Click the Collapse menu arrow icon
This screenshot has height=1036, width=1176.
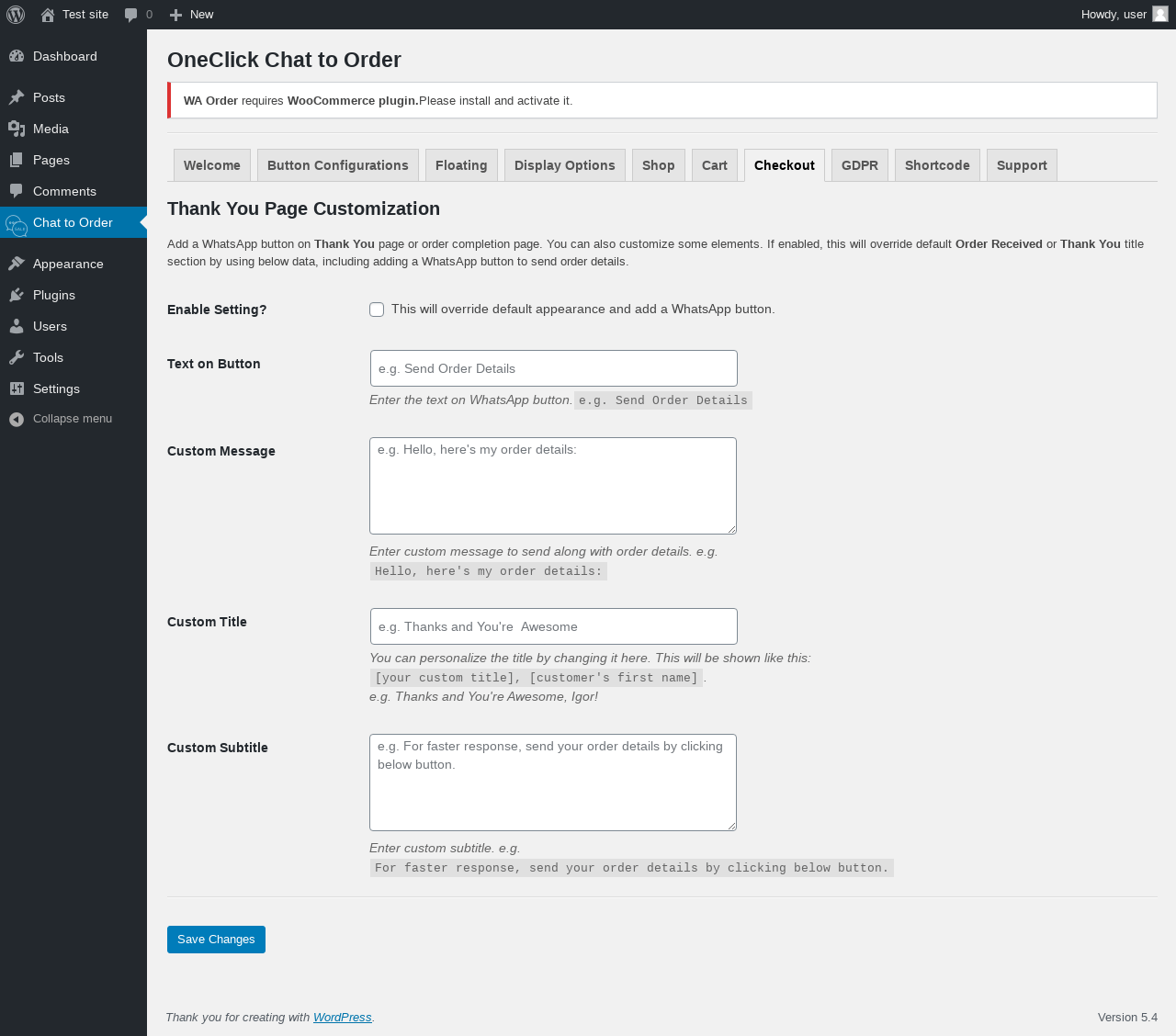[17, 419]
